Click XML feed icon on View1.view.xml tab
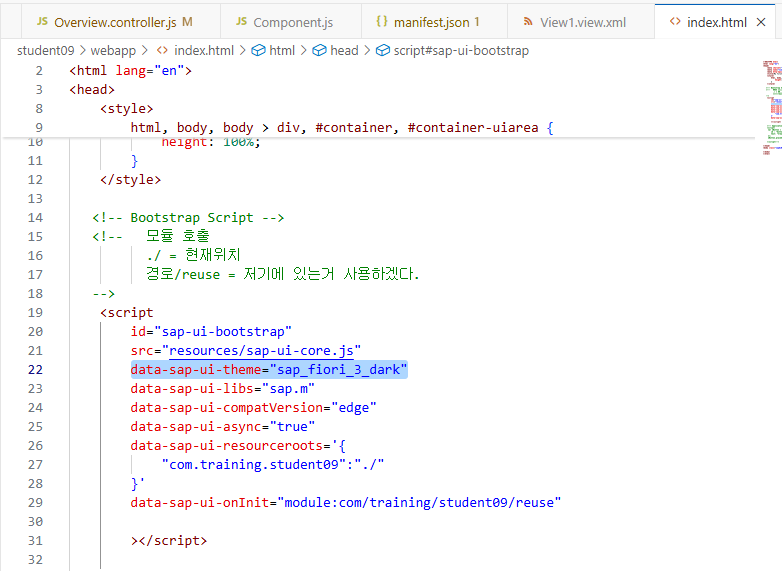Viewport: 782px width, 571px height. [x=528, y=21]
